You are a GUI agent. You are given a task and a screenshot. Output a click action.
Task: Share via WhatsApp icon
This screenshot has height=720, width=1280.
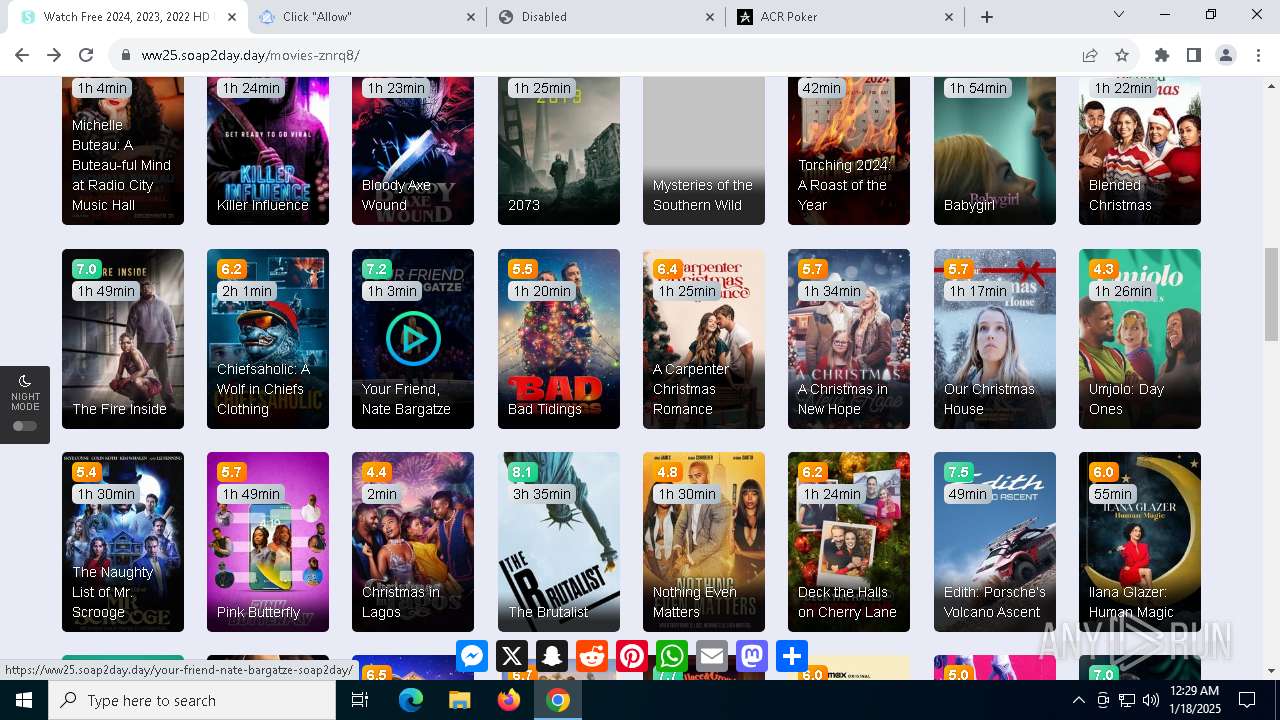pos(672,656)
